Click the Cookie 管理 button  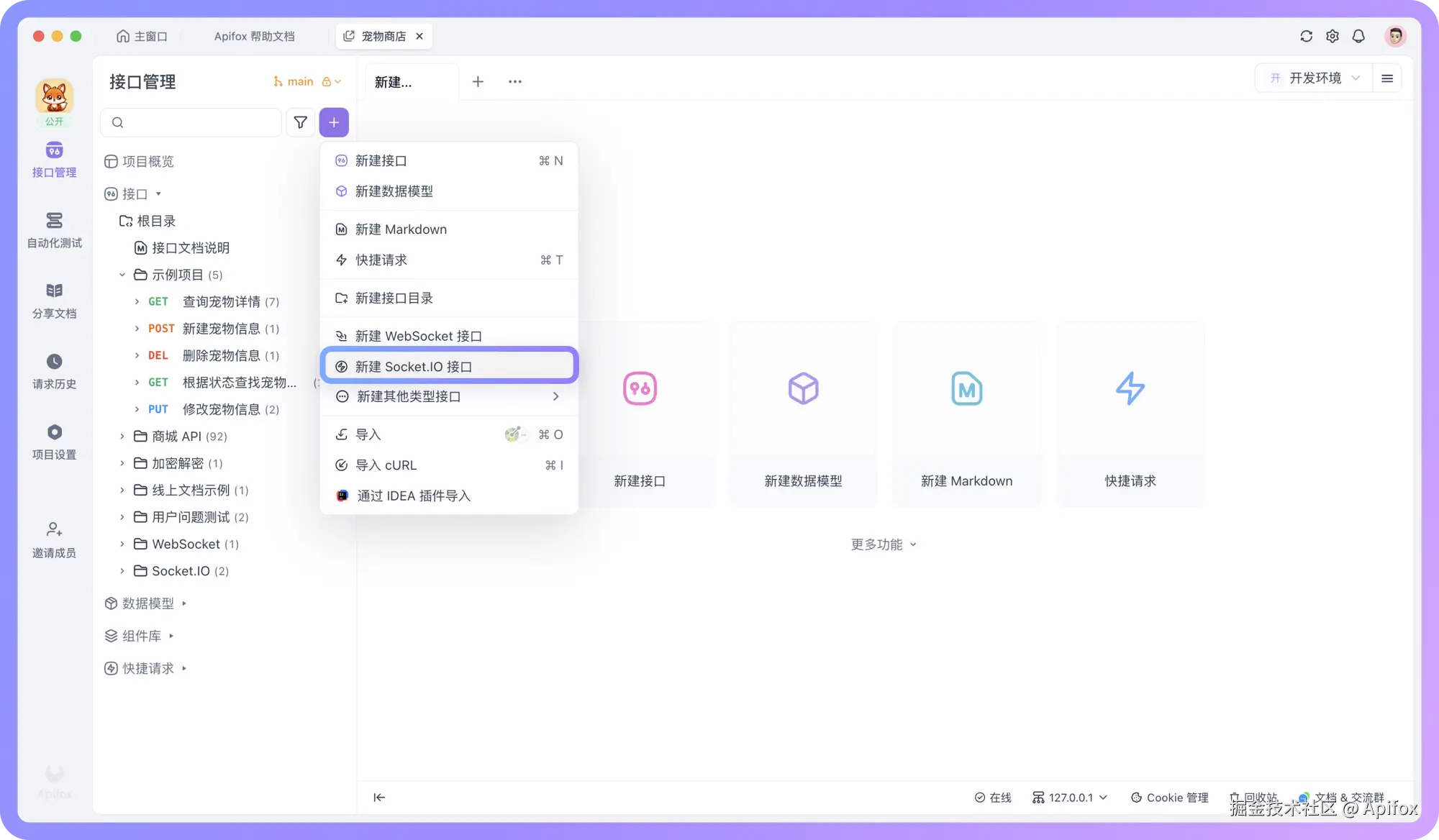point(1170,797)
